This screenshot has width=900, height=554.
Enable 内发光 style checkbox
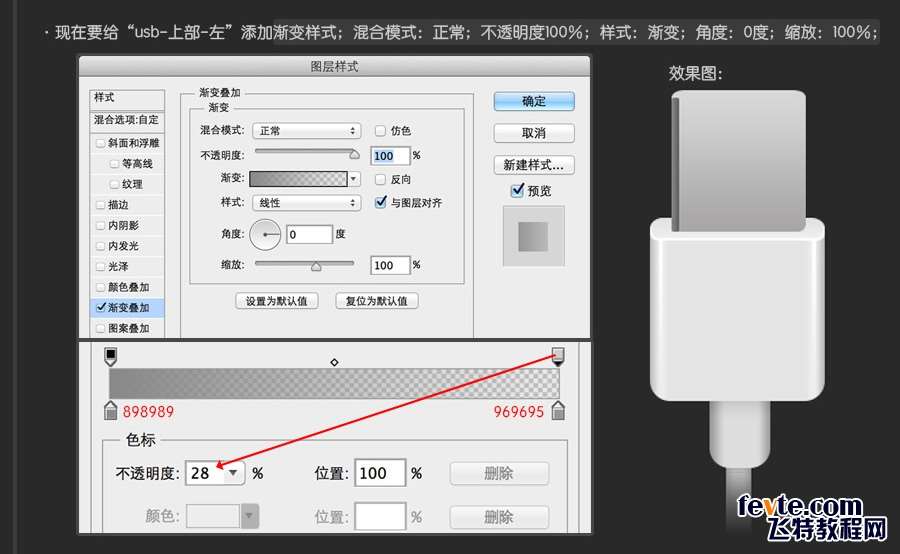101,246
